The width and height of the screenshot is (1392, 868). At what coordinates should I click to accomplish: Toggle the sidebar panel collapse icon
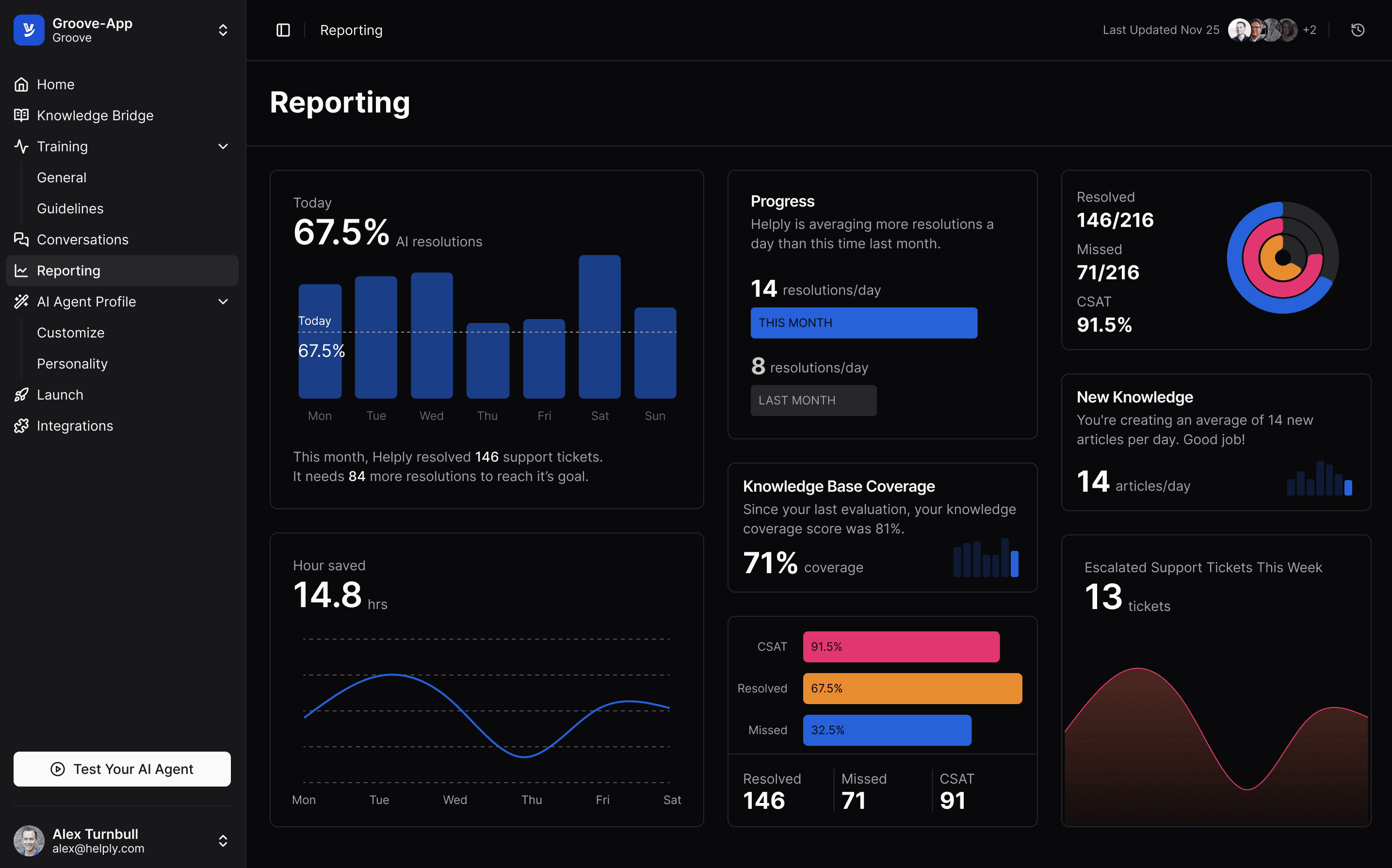(283, 29)
